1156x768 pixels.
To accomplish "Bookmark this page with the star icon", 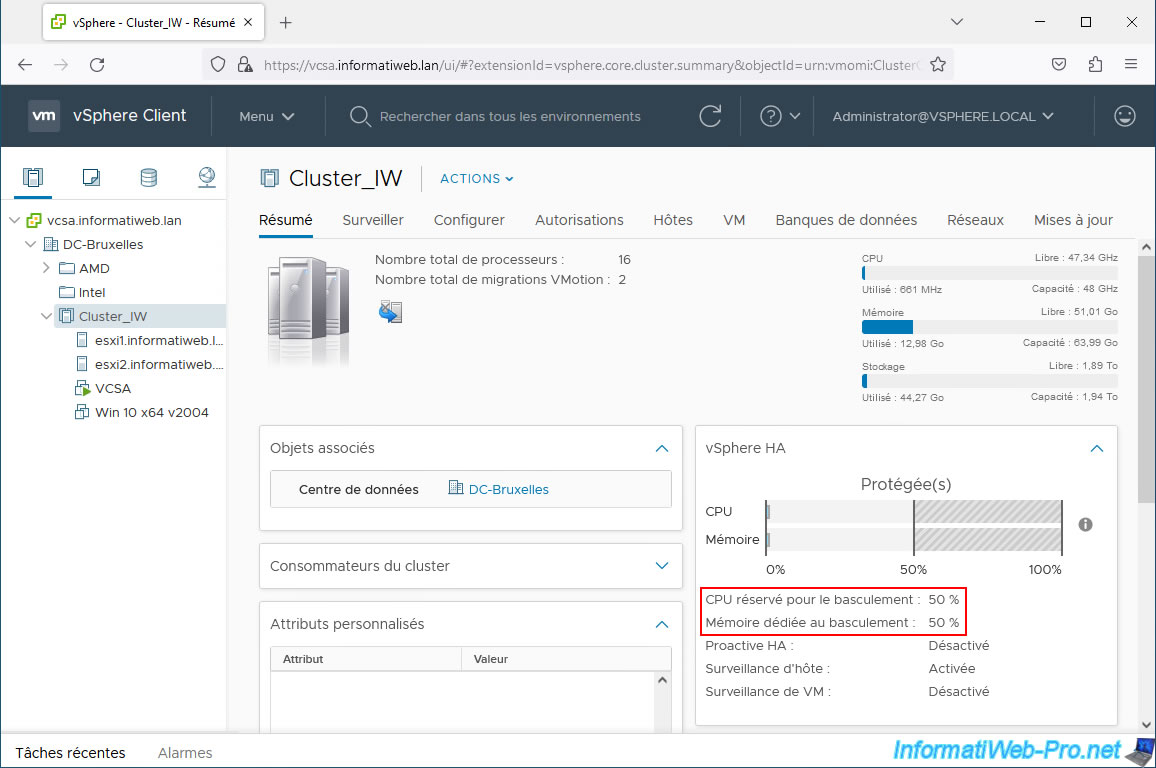I will click(x=938, y=65).
